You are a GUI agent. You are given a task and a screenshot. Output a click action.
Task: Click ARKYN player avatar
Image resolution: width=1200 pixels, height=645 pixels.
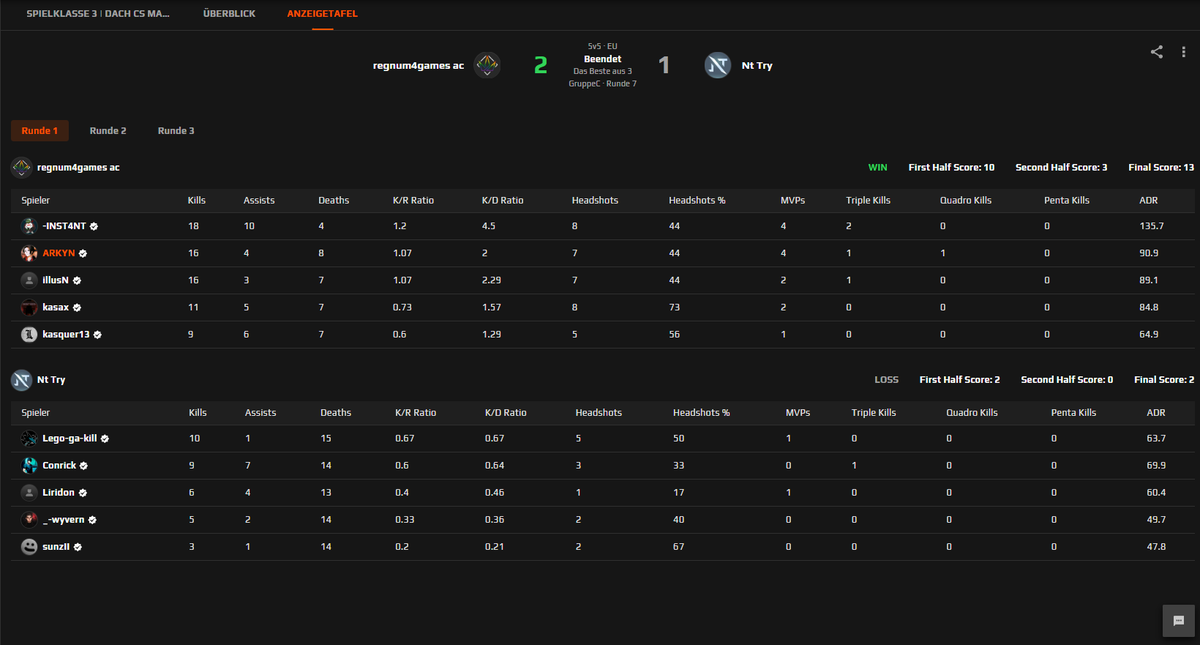[x=29, y=253]
